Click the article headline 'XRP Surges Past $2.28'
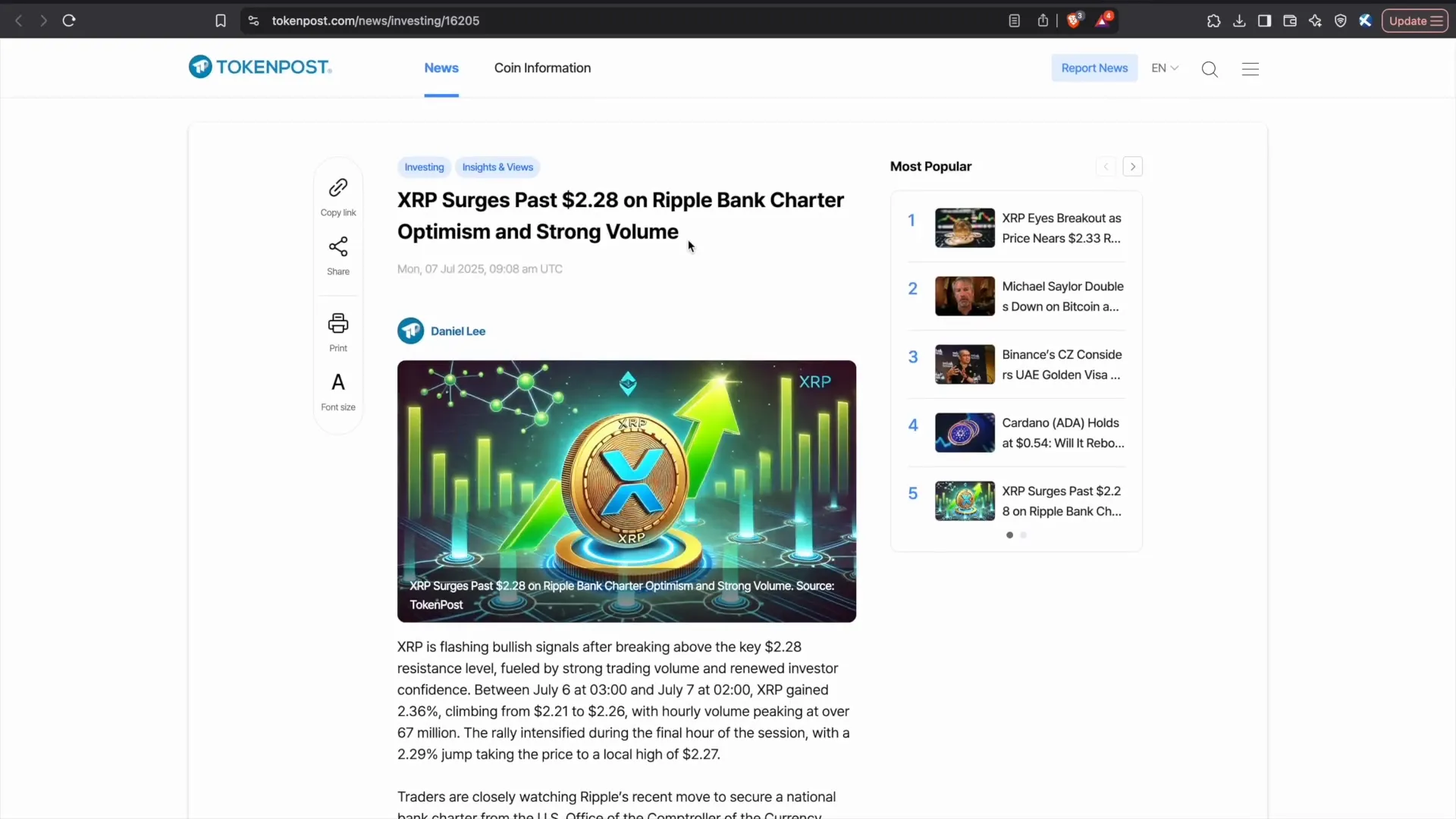Image resolution: width=1456 pixels, height=819 pixels. pos(621,215)
